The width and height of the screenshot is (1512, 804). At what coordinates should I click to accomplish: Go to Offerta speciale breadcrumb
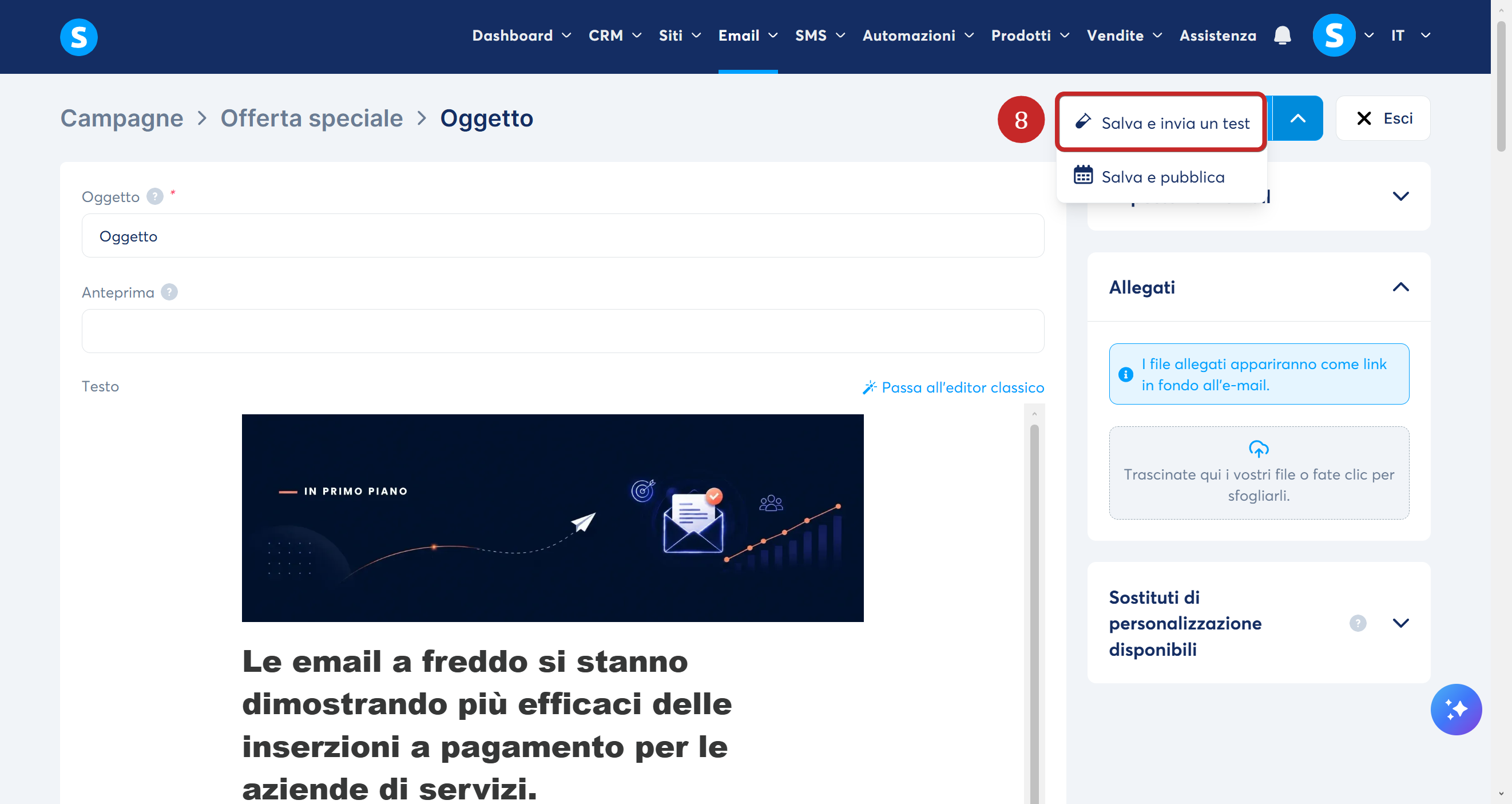[312, 118]
